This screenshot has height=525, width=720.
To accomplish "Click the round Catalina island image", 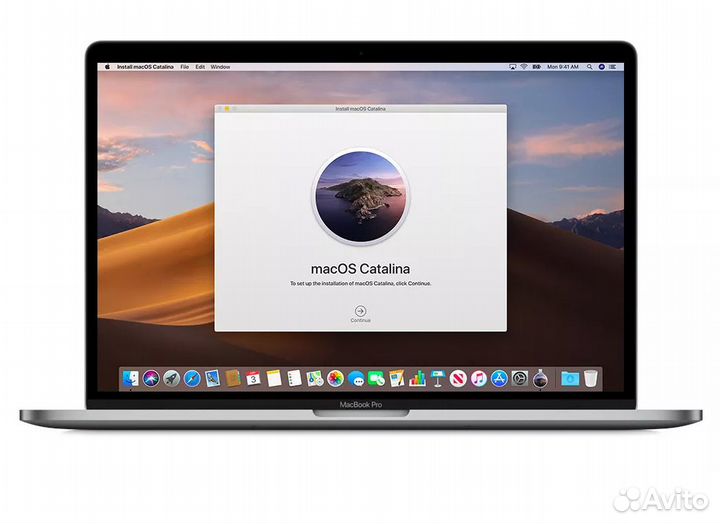I will (x=360, y=196).
